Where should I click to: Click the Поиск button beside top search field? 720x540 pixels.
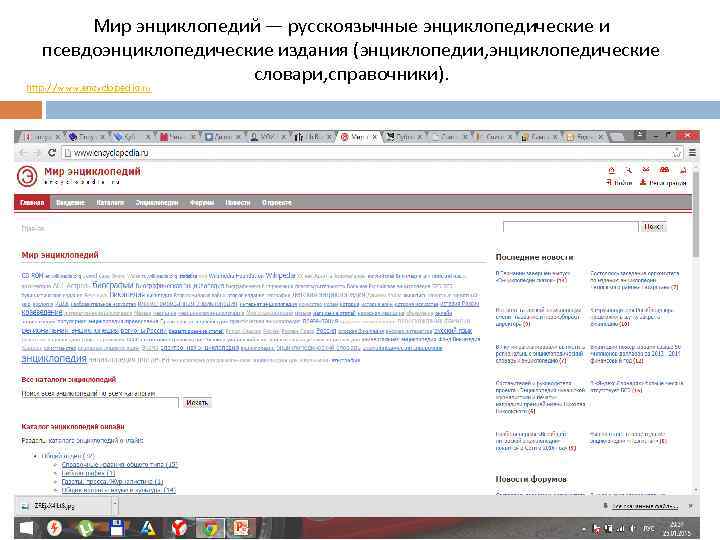652,227
